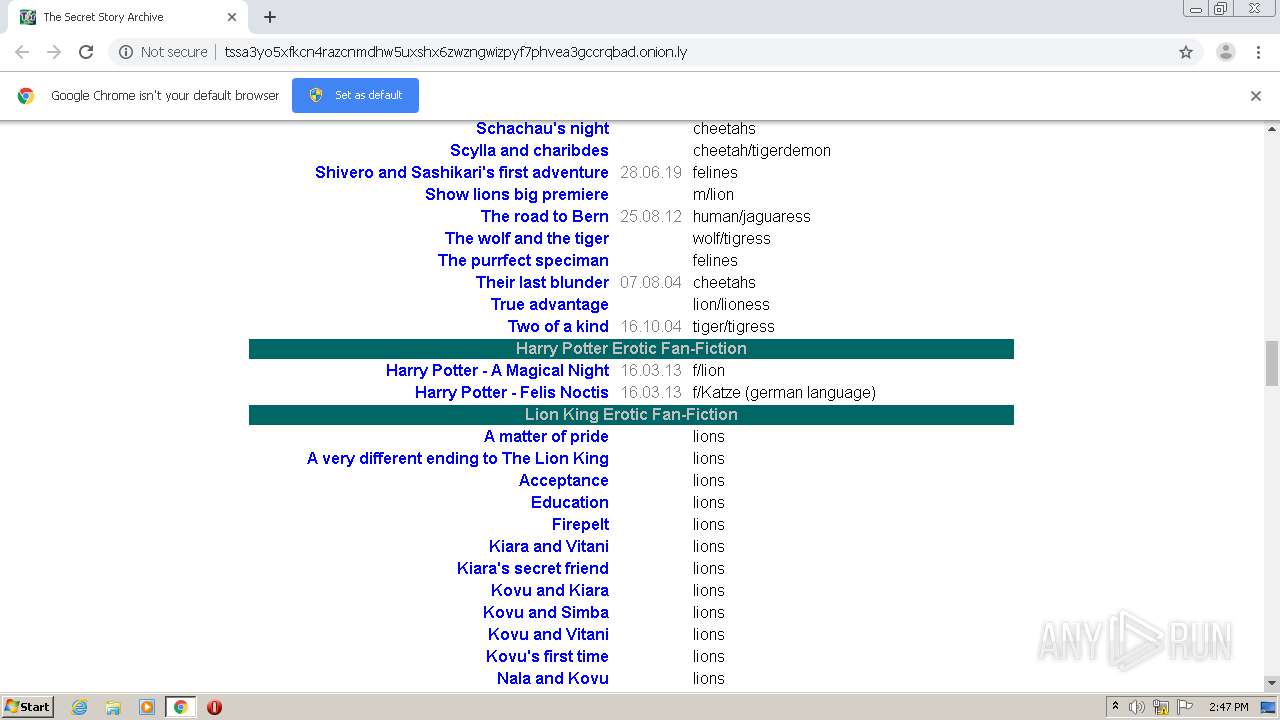
Task: Open Harry Potter - A Magical Night link
Action: (x=497, y=370)
